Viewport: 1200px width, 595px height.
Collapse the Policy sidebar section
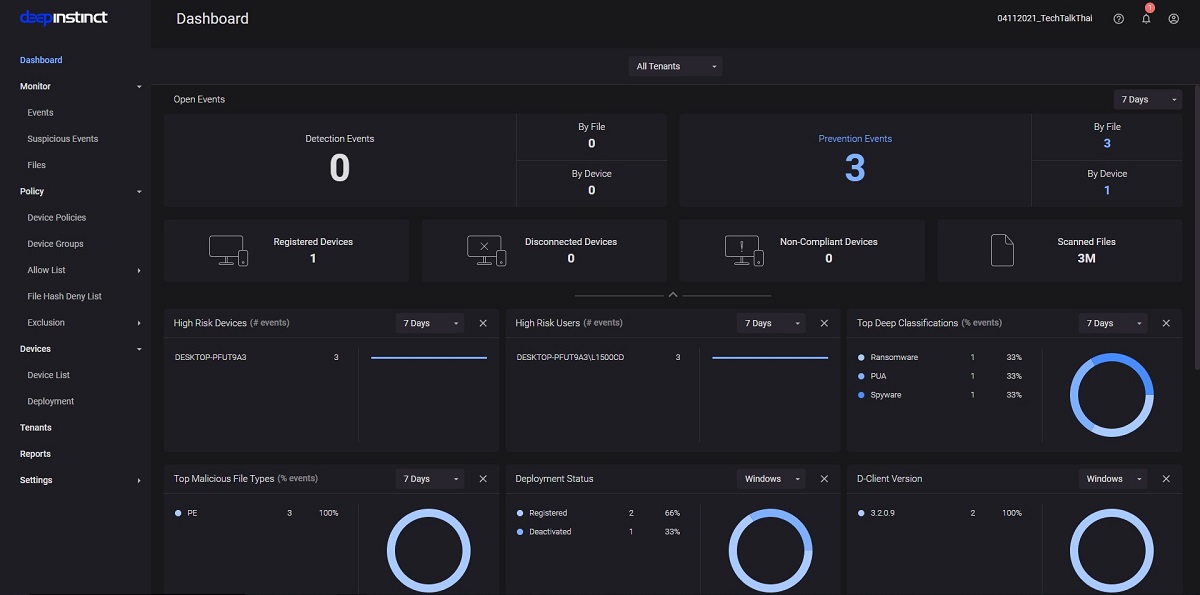pos(139,192)
